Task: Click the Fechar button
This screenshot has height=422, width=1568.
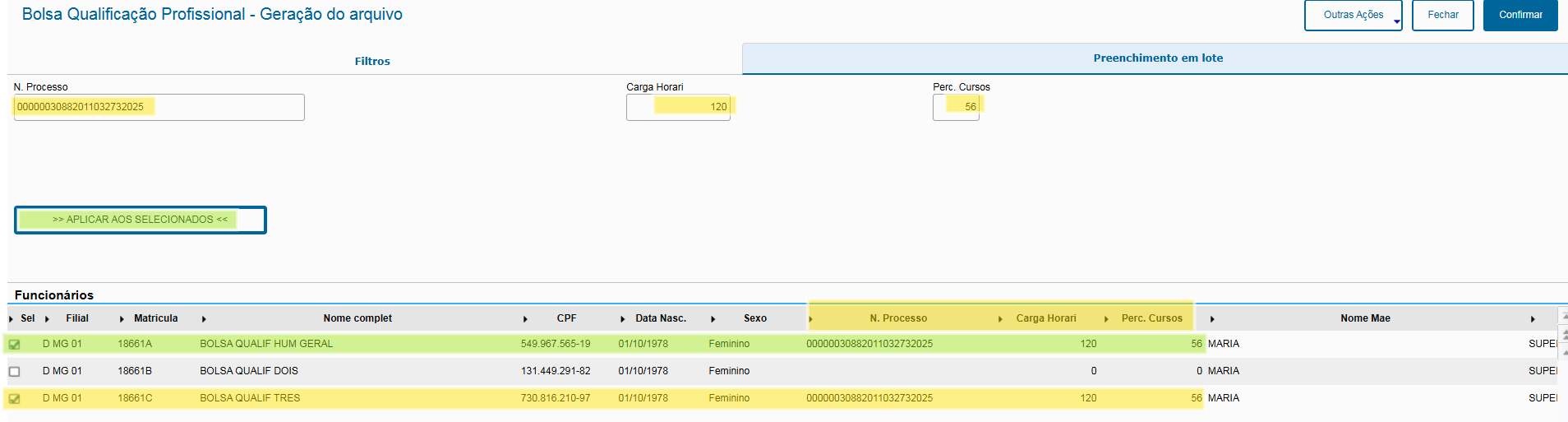Action: [1442, 15]
